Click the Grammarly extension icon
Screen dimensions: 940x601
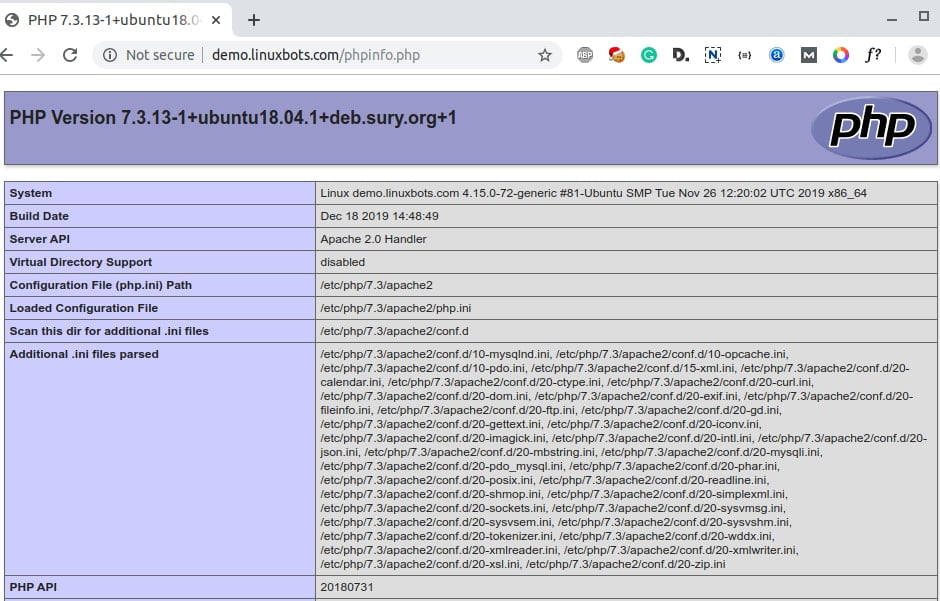[649, 55]
